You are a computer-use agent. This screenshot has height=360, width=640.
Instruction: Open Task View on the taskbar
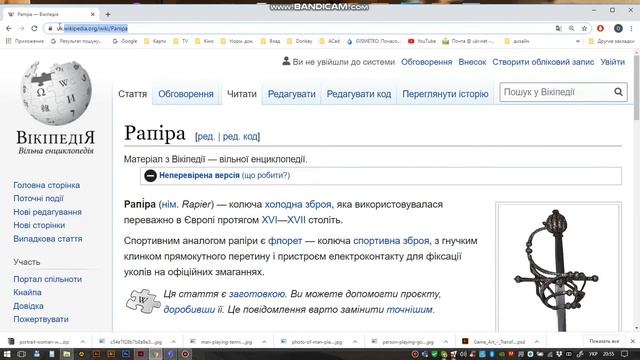click(22, 354)
